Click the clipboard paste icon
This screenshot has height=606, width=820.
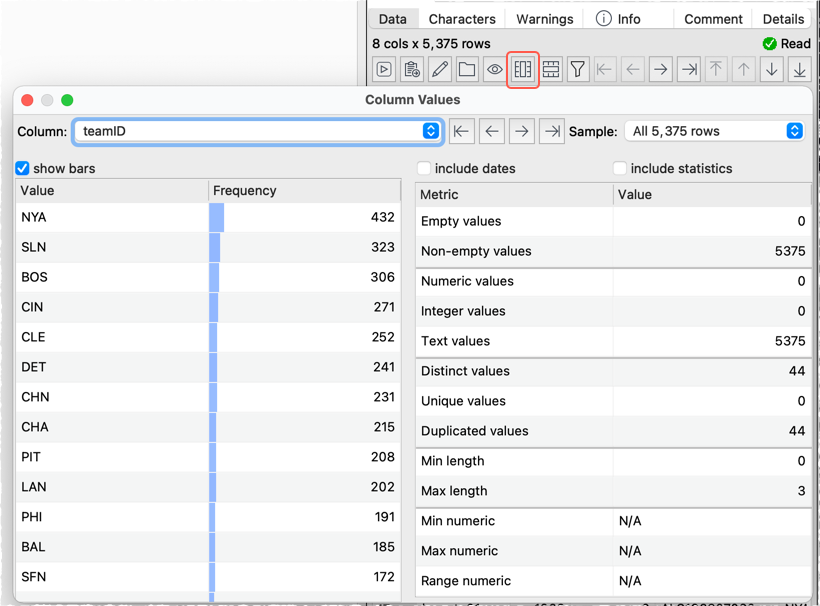(x=411, y=69)
